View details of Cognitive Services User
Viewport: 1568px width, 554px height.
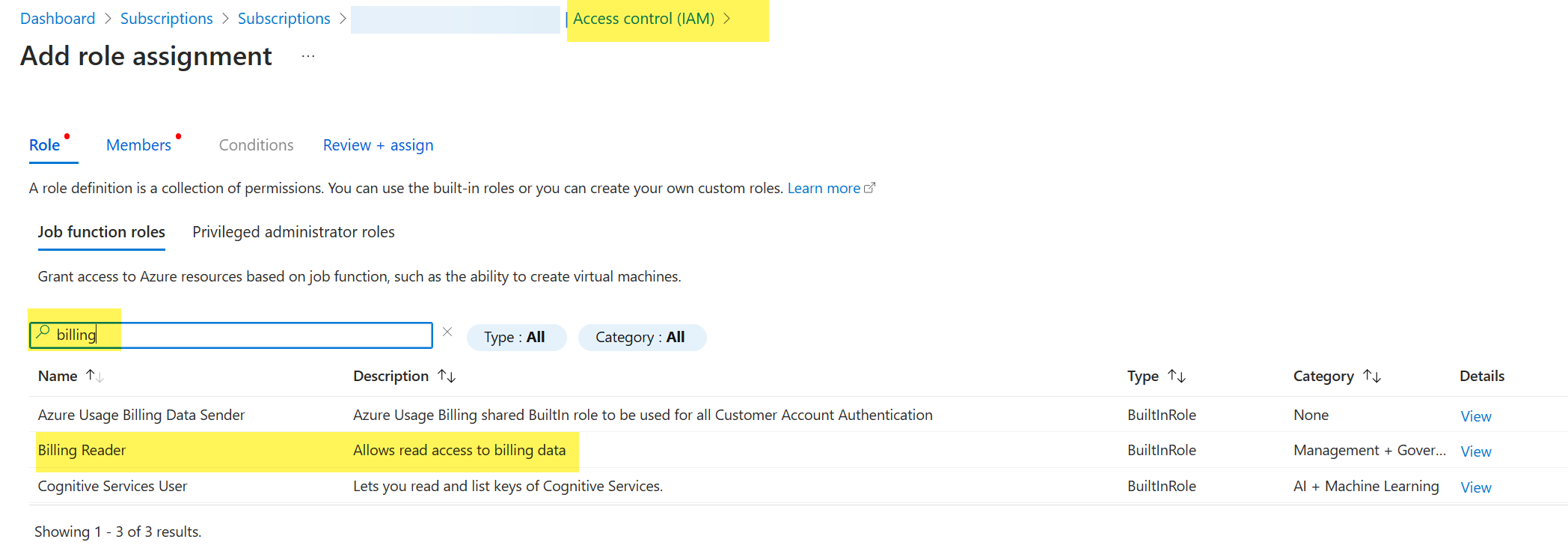[x=1476, y=487]
